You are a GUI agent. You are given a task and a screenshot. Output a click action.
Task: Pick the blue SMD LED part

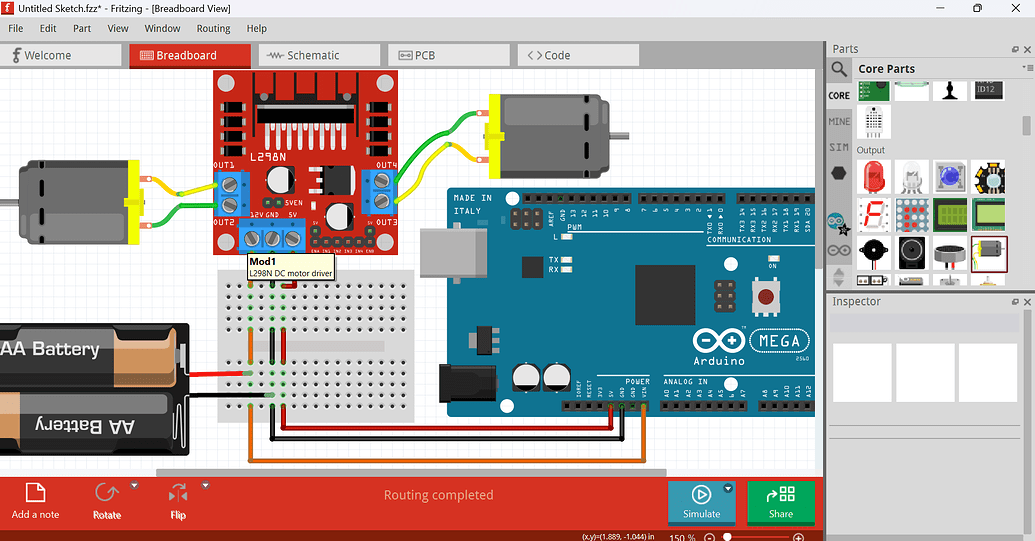[950, 177]
